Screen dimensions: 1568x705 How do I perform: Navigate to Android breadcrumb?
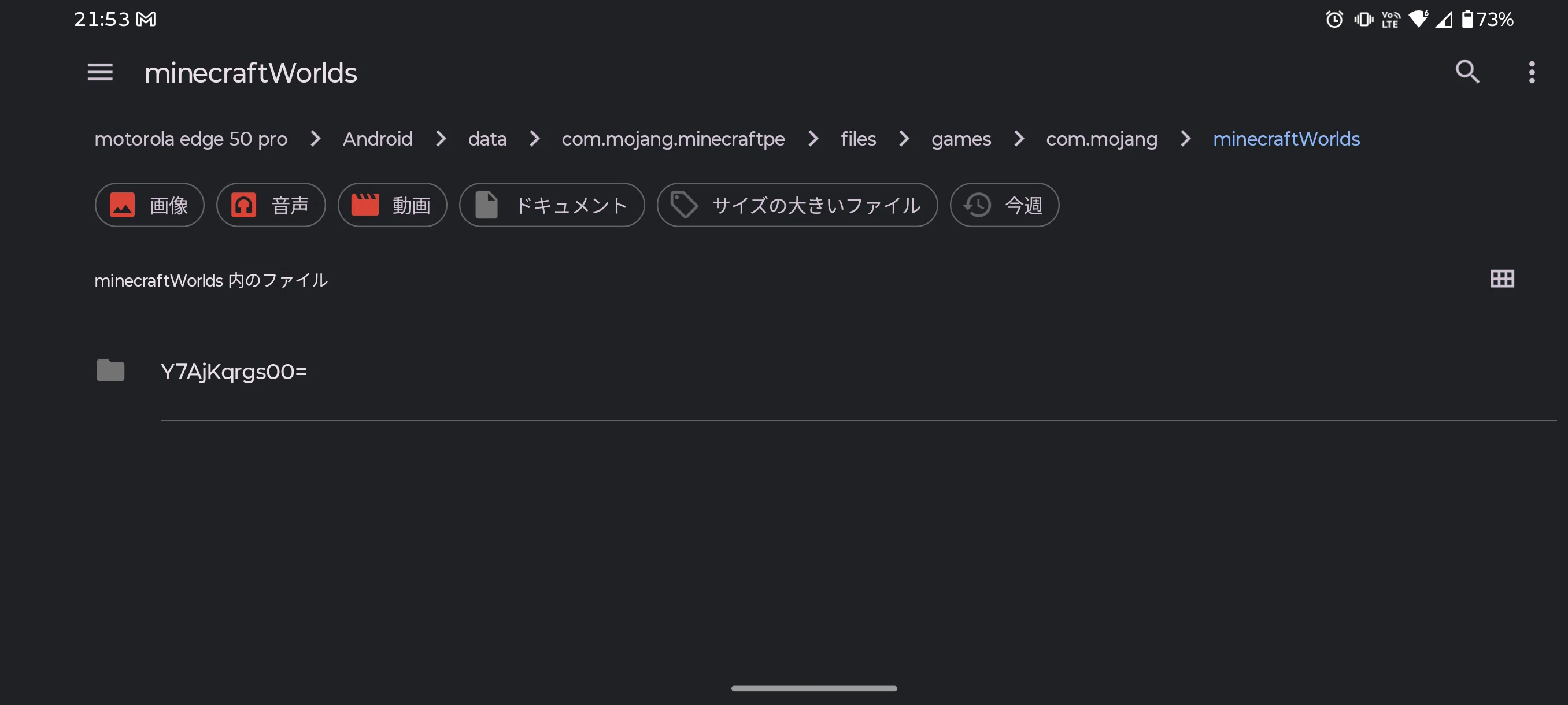pyautogui.click(x=378, y=139)
